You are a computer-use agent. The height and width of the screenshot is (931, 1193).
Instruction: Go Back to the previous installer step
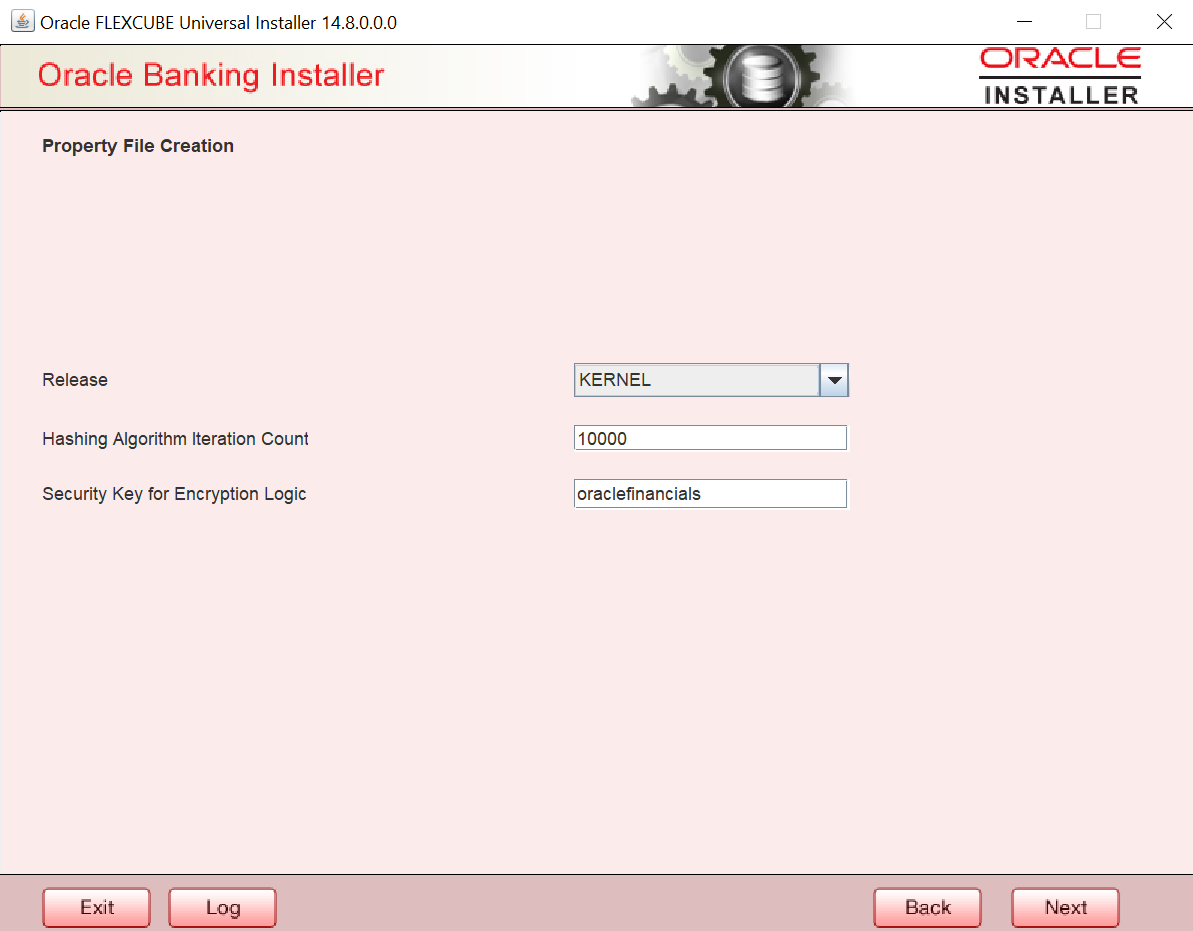927,907
